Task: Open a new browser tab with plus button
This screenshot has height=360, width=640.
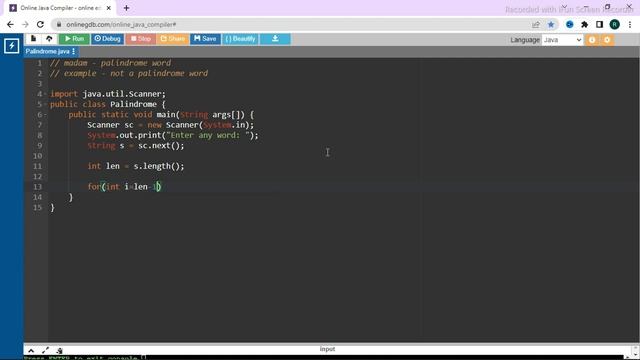Action: tap(127, 8)
